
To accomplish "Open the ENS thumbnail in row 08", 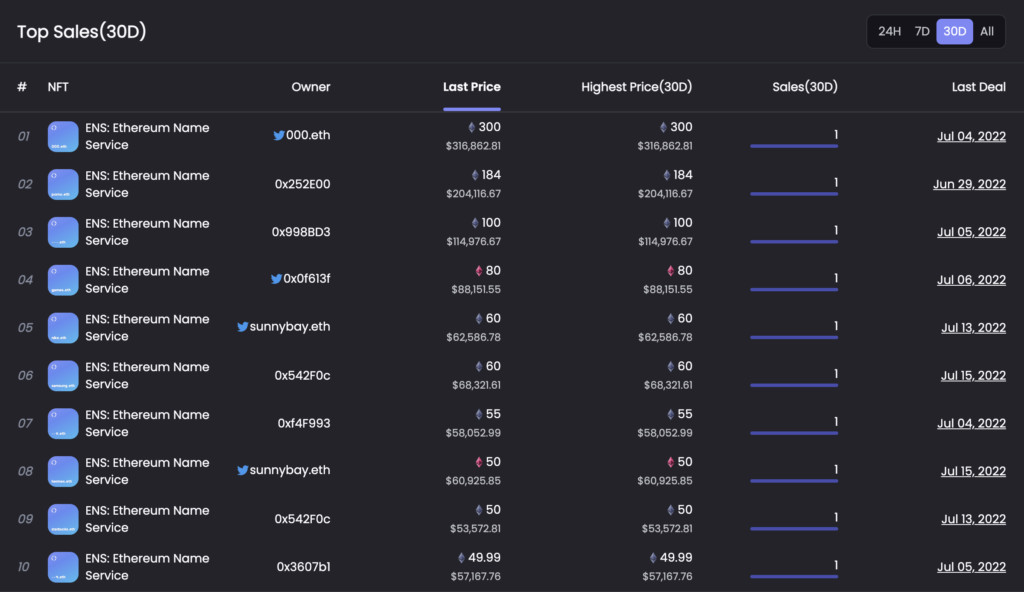I will tap(63, 471).
